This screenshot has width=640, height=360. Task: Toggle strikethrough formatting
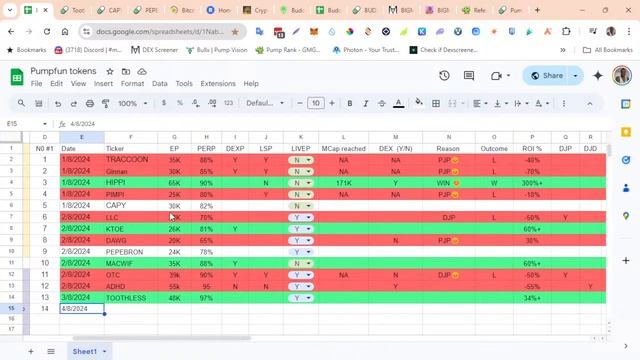pos(382,104)
